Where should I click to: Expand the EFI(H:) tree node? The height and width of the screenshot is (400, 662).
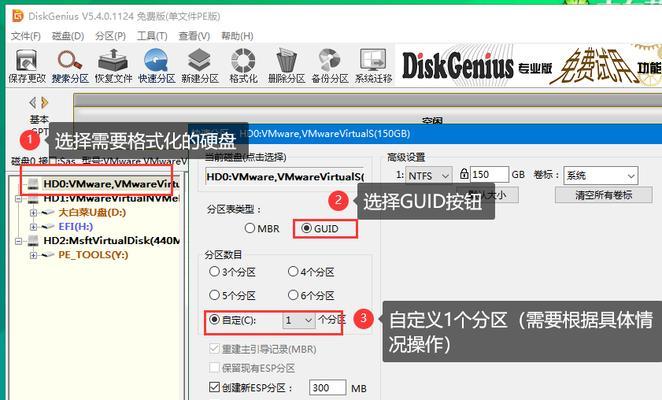(x=33, y=227)
